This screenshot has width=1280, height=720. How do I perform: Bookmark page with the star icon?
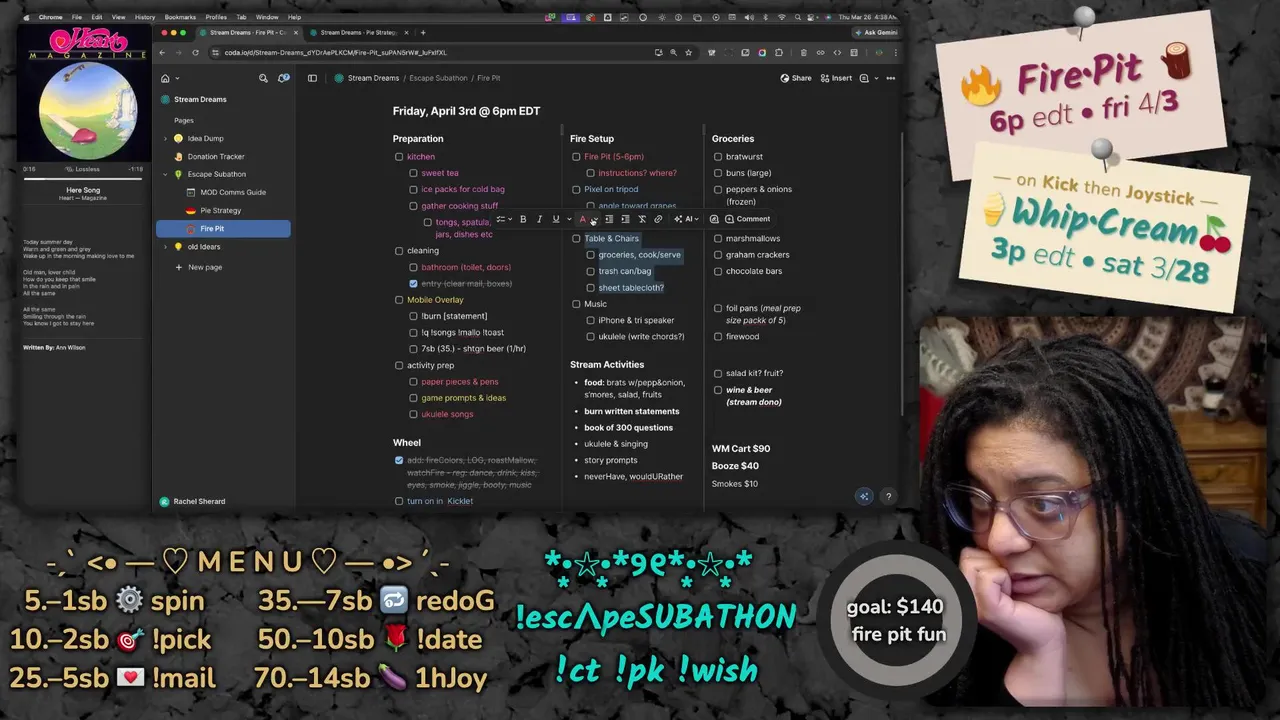point(690,52)
